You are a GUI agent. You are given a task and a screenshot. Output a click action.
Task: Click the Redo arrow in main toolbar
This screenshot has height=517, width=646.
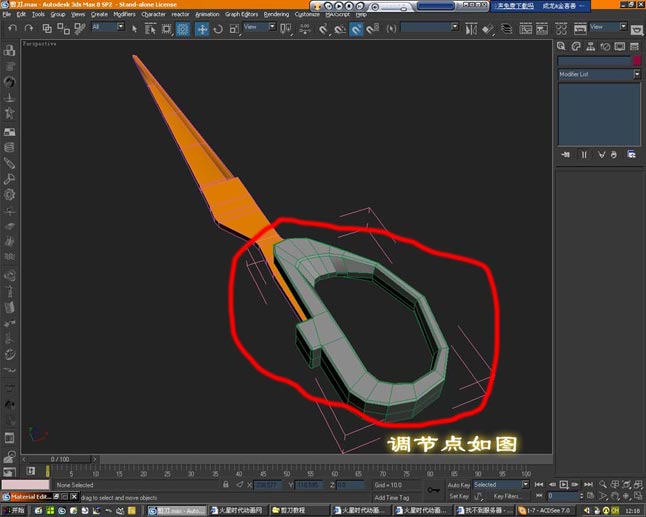(x=29, y=28)
